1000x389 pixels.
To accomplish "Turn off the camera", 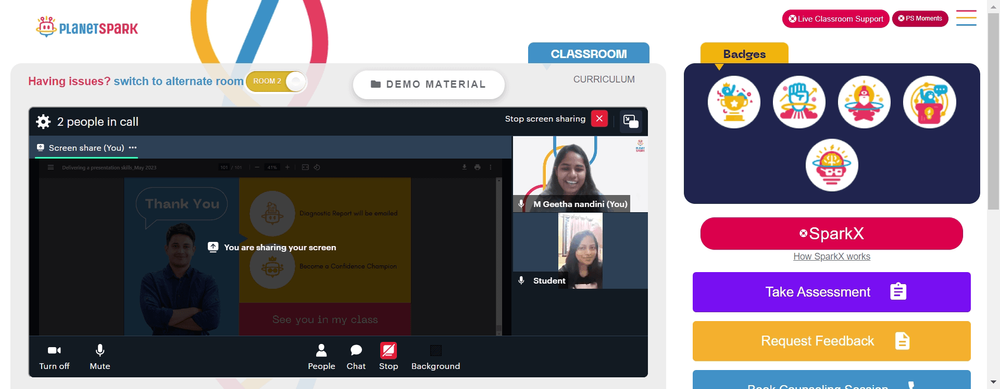I will pos(54,357).
